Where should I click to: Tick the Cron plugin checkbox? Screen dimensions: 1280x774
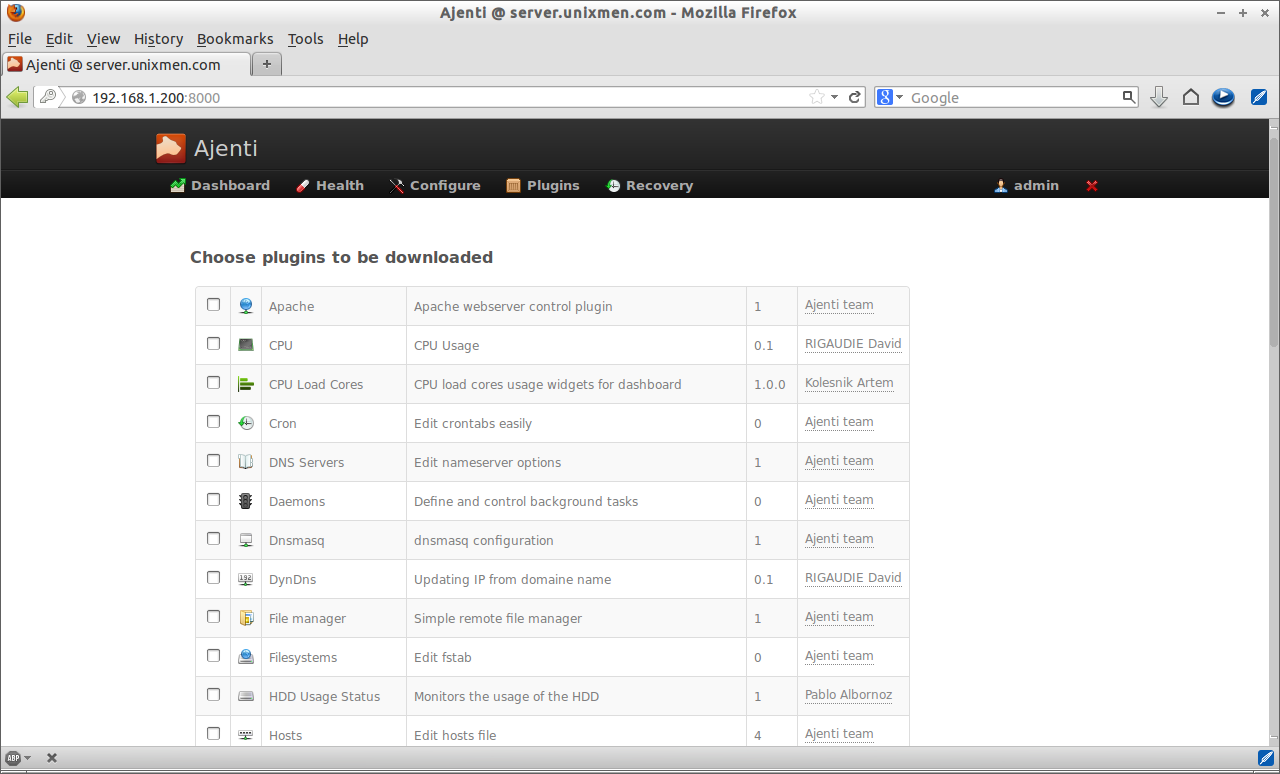tap(213, 421)
